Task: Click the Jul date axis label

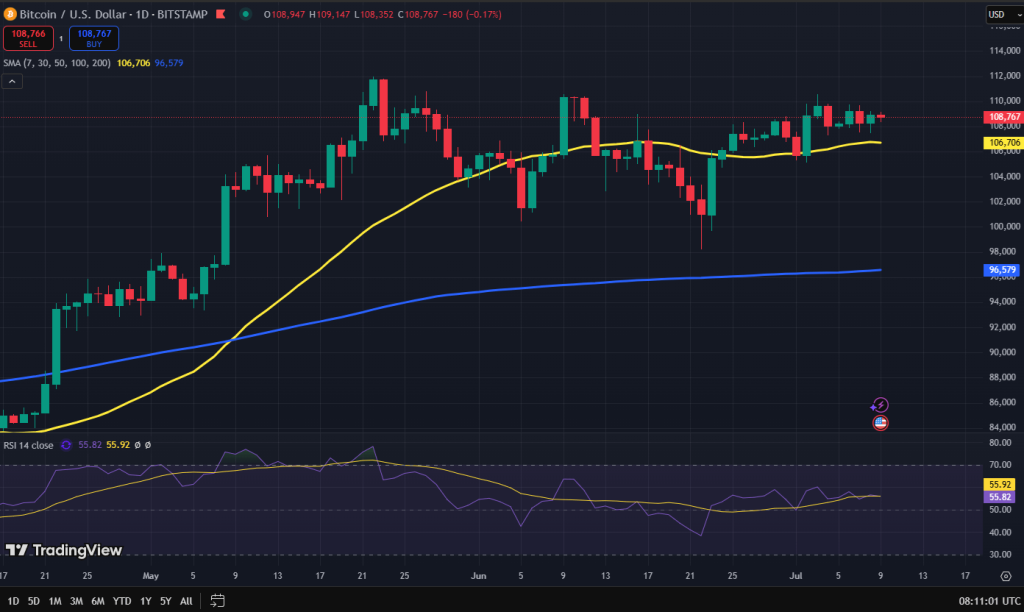Action: tap(795, 576)
